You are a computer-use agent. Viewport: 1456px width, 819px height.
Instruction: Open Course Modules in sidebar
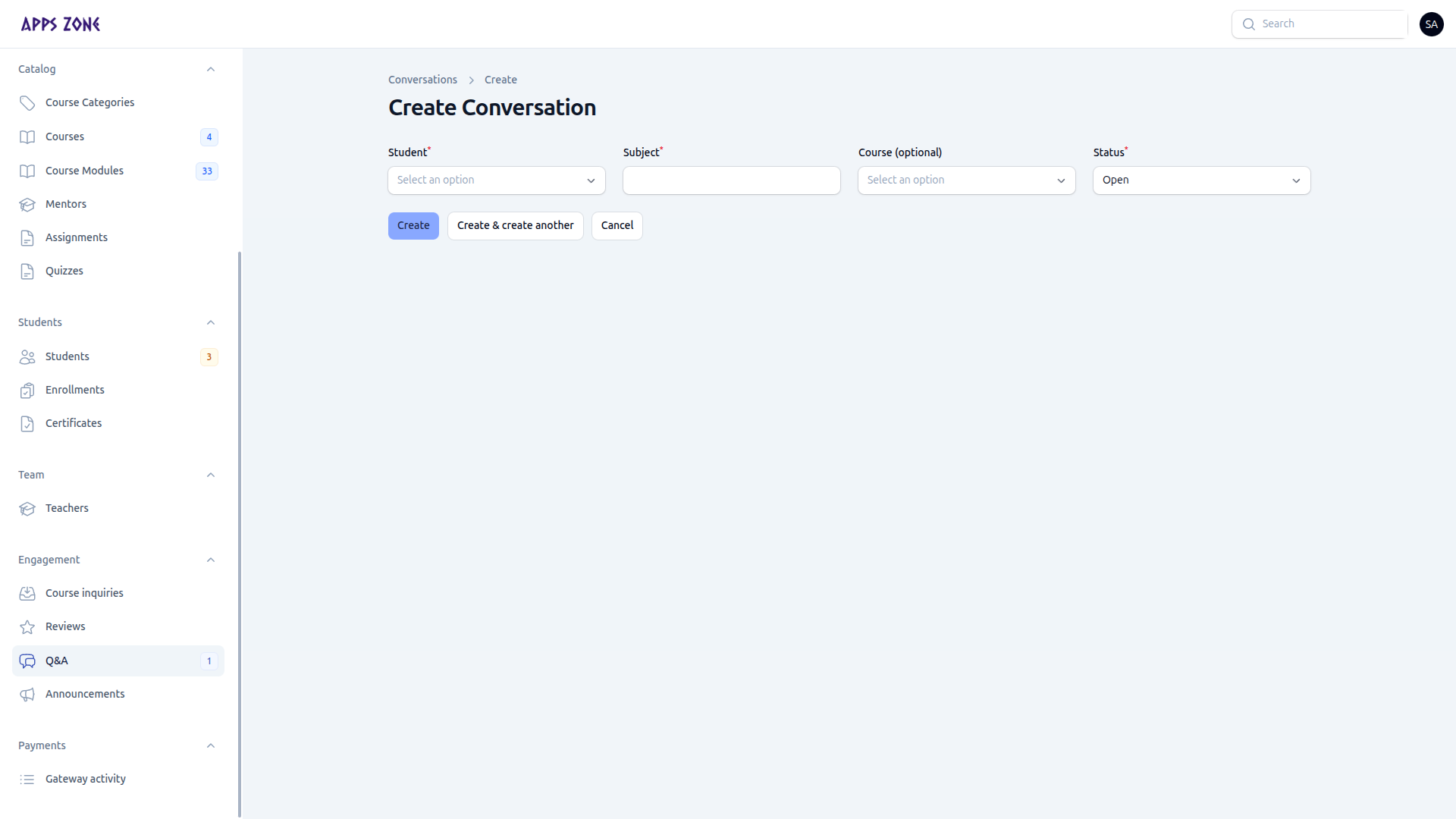[118, 171]
